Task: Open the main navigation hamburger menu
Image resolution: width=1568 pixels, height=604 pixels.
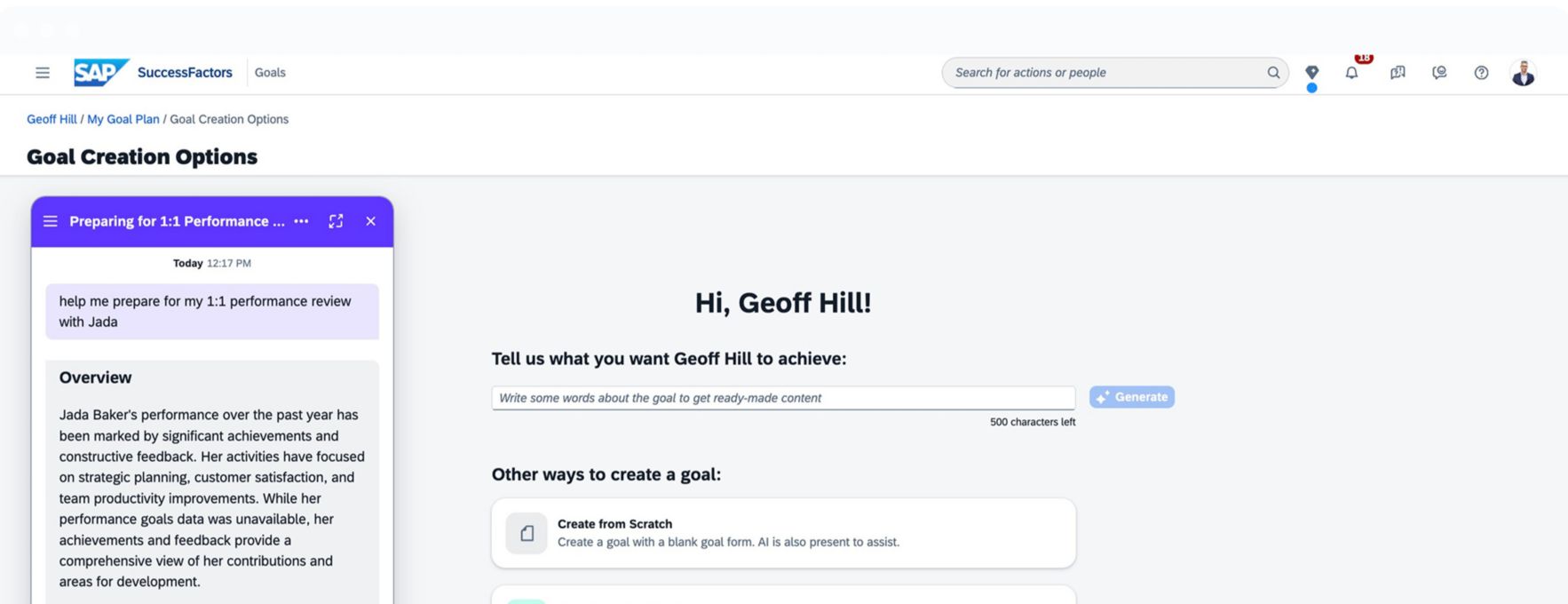Action: click(x=42, y=73)
